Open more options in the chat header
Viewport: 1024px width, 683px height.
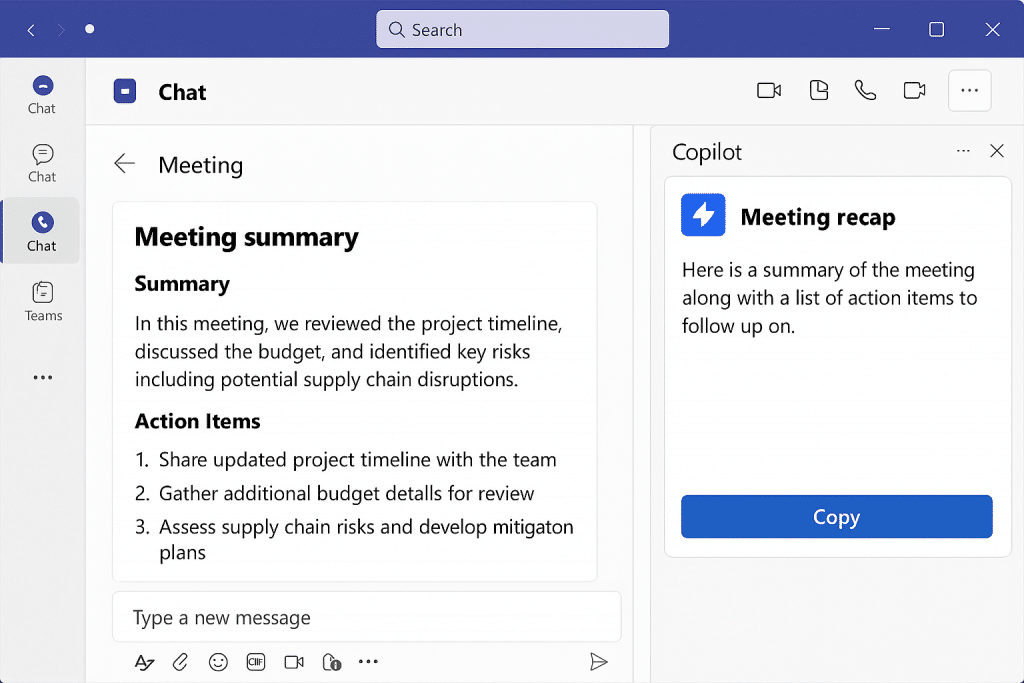[969, 91]
